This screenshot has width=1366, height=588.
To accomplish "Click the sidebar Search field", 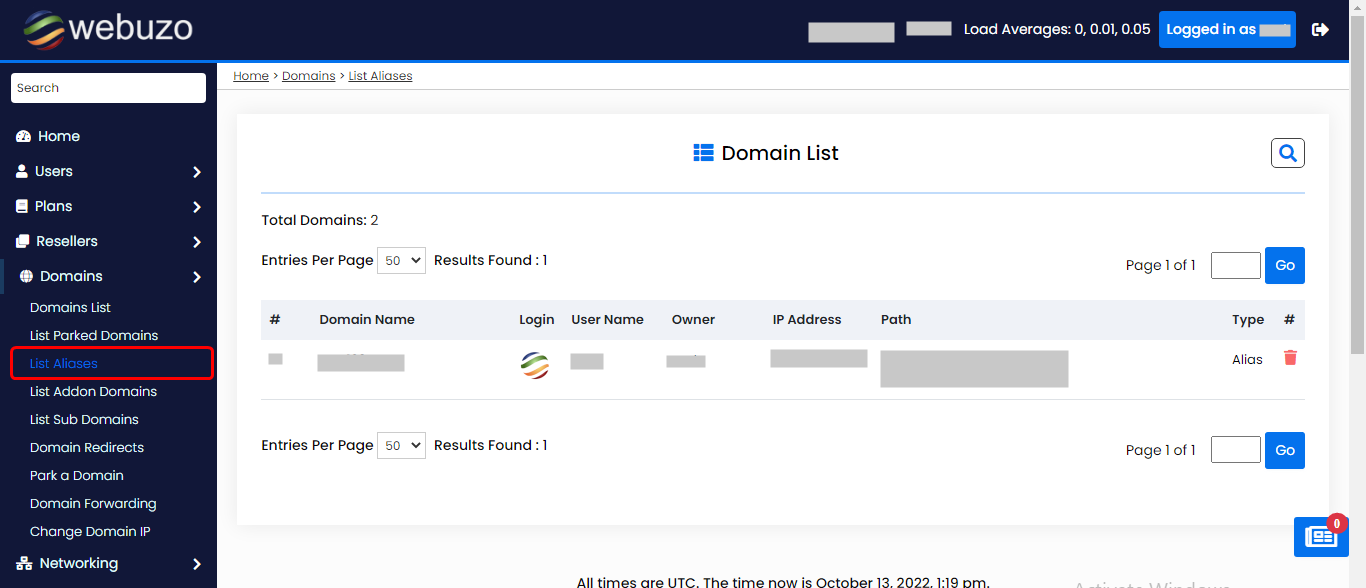I will pyautogui.click(x=108, y=88).
